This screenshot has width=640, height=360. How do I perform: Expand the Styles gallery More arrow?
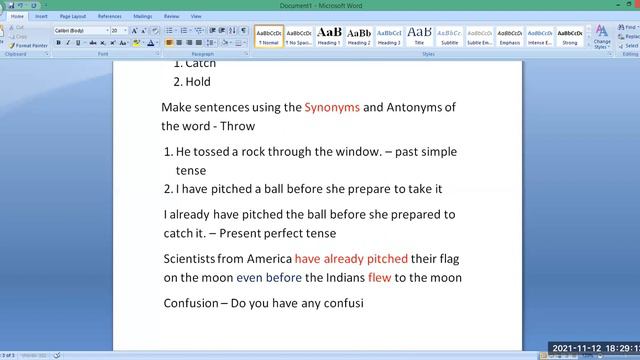point(588,45)
